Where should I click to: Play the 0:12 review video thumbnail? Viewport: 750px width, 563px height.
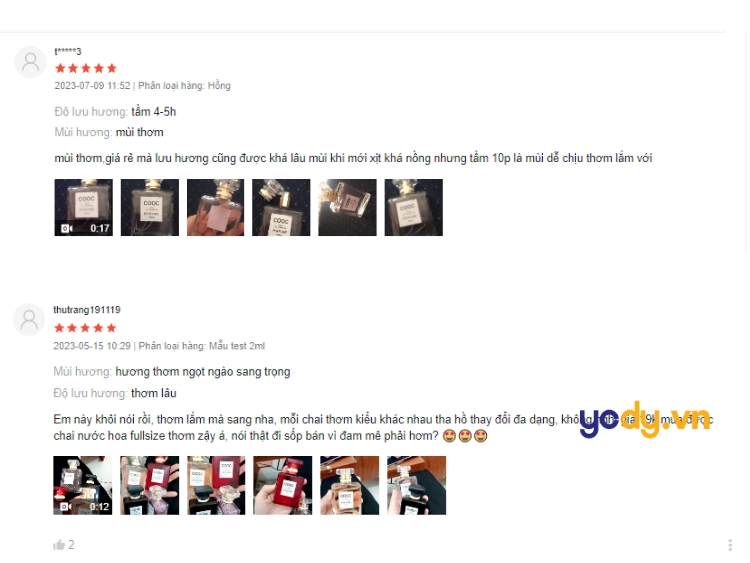pyautogui.click(x=83, y=486)
